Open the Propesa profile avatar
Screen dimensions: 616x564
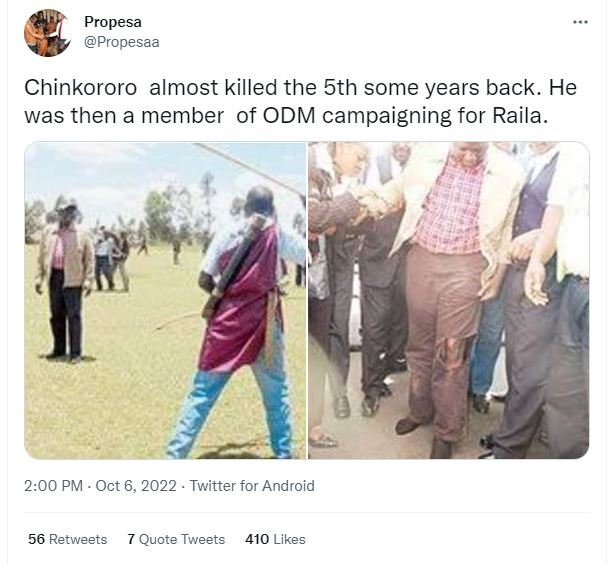(46, 32)
